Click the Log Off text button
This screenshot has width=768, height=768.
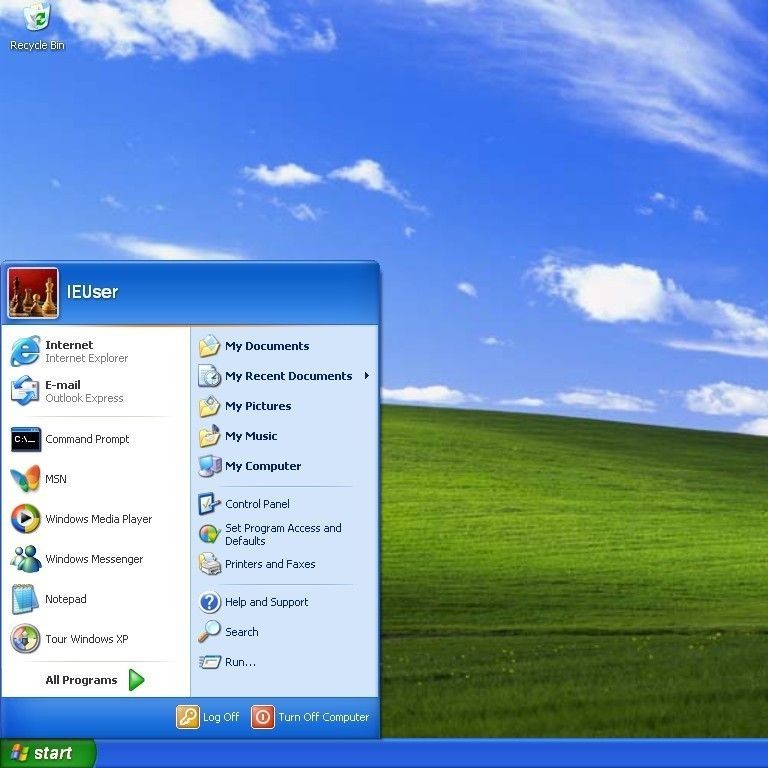click(221, 717)
